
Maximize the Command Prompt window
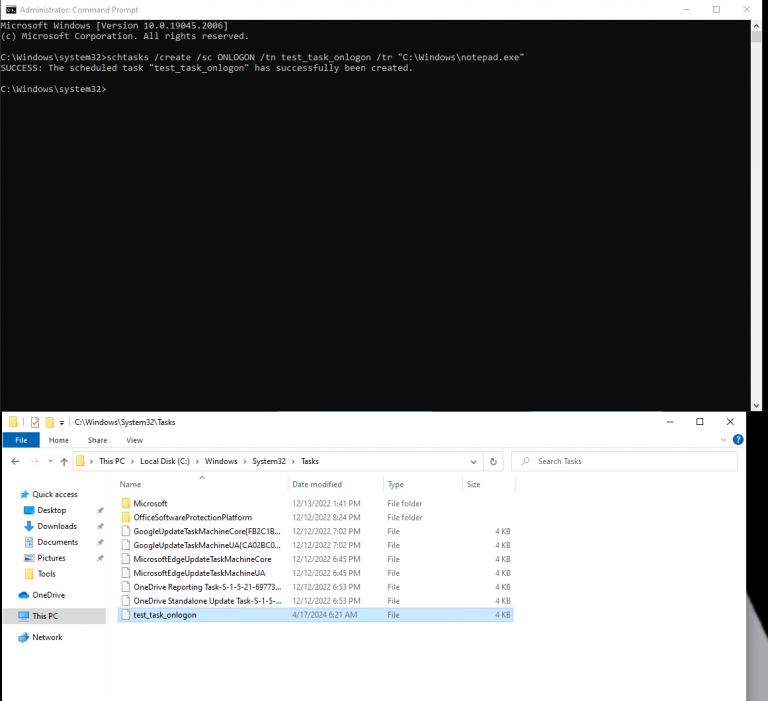[716, 9]
